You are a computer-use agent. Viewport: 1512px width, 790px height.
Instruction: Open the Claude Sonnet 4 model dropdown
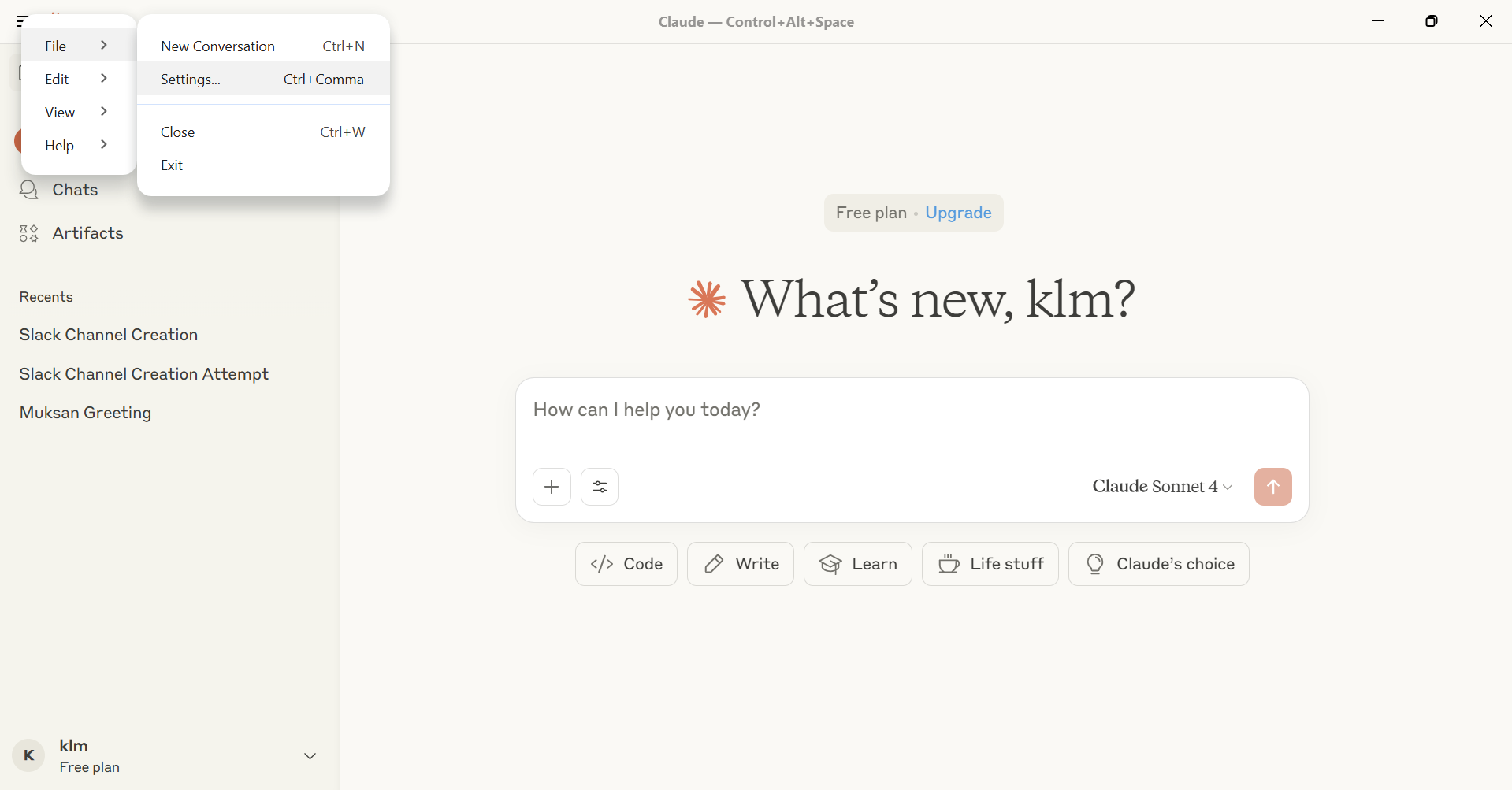coord(1162,487)
